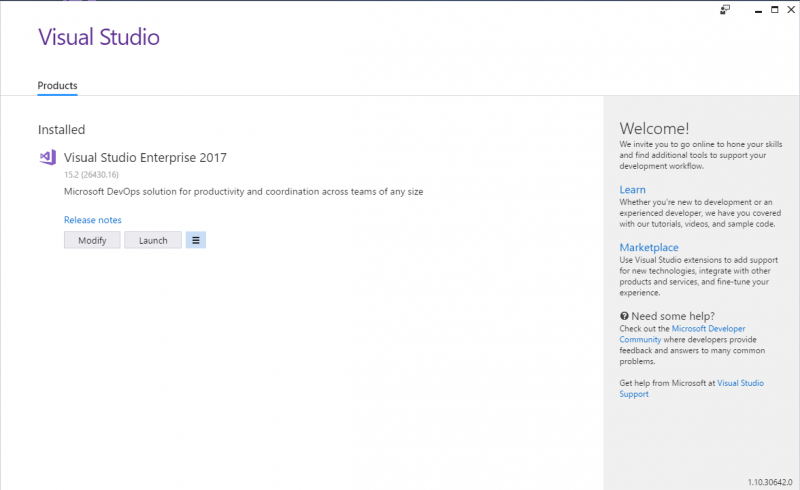The height and width of the screenshot is (490, 800).
Task: Open the hamburger more-options menu
Action: (x=196, y=240)
